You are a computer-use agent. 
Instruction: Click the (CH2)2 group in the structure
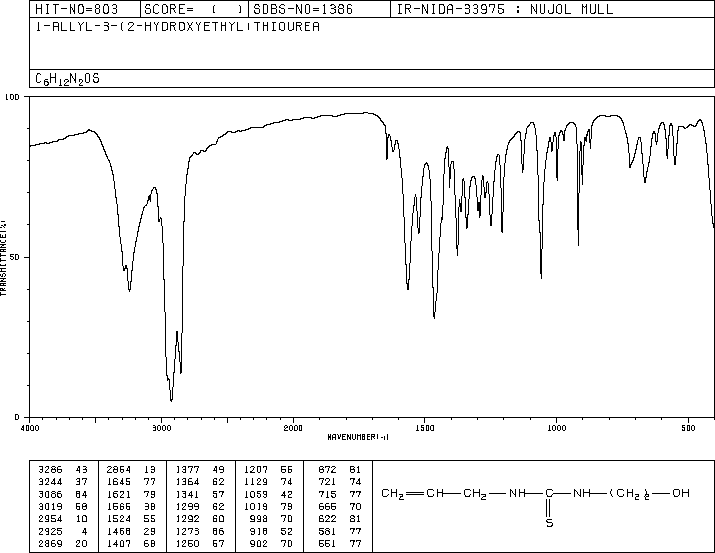(630, 494)
